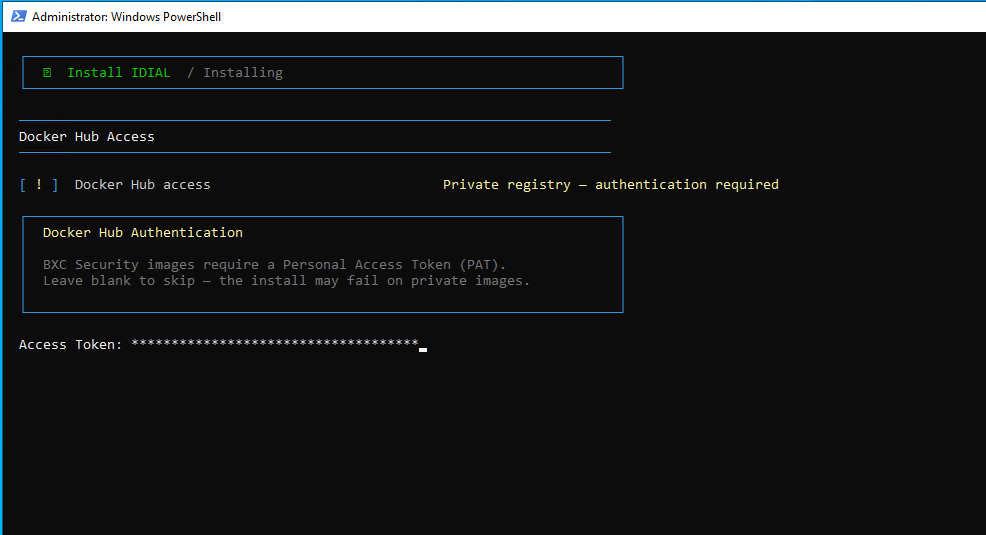Click the PowerShell icon in the title bar
This screenshot has height=535, width=986.
click(x=18, y=16)
